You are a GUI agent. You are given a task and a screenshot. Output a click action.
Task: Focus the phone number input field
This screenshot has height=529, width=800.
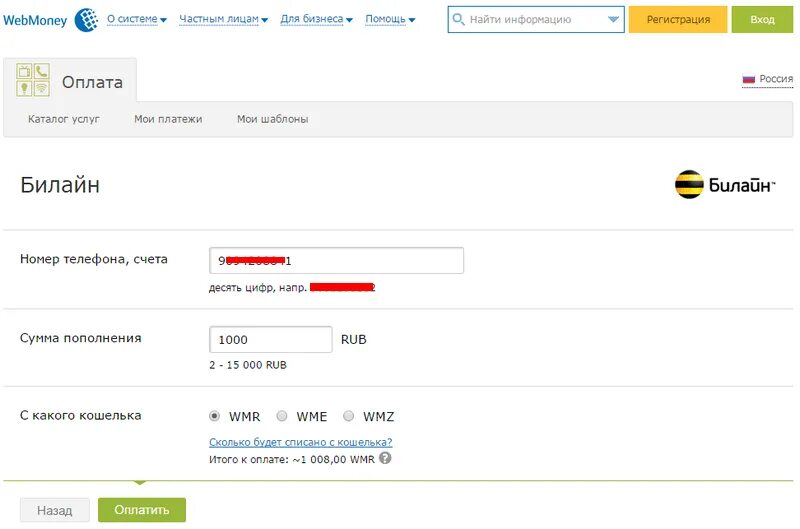tap(336, 261)
